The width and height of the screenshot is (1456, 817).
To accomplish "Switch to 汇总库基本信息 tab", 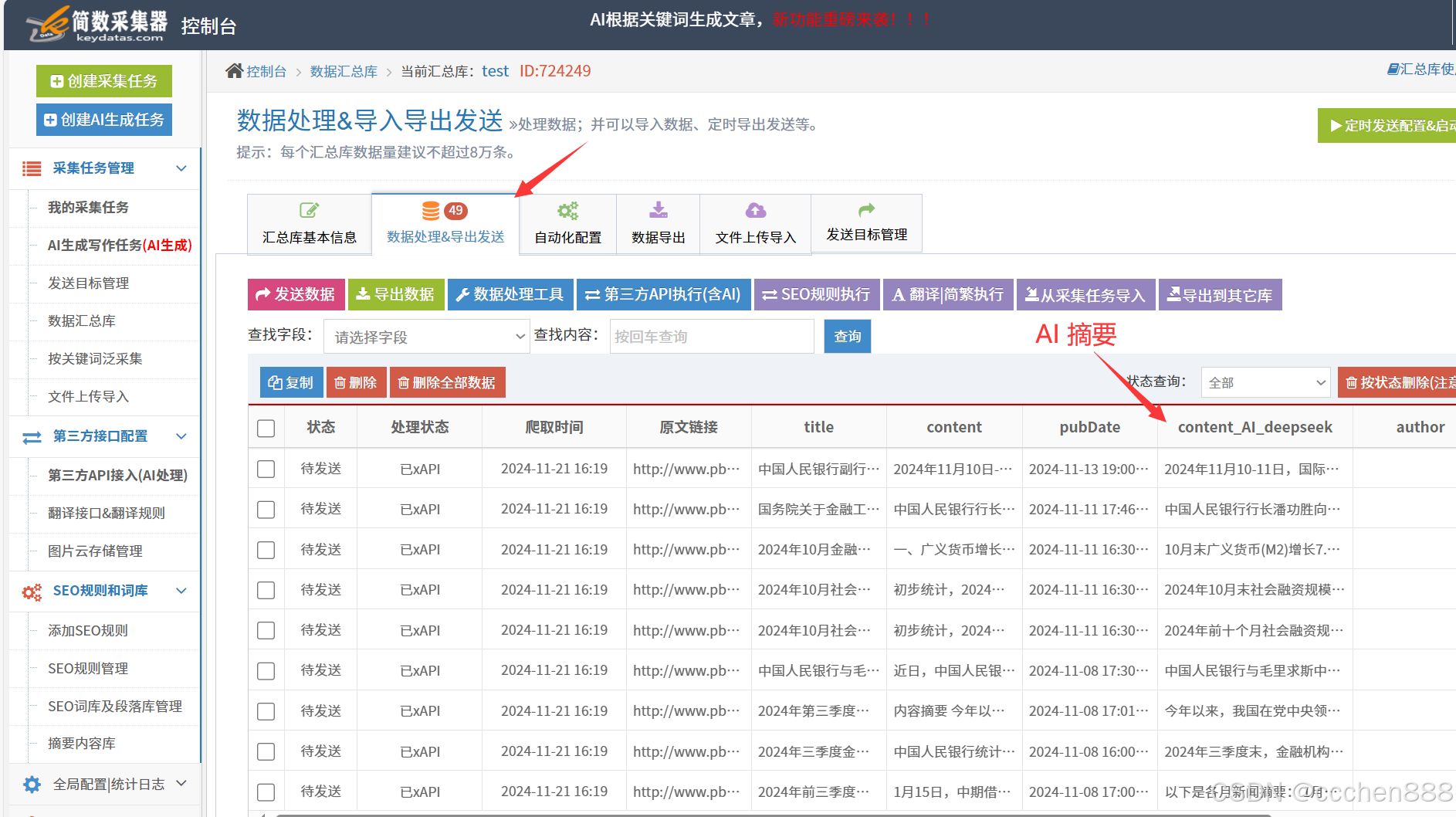I will pyautogui.click(x=310, y=223).
